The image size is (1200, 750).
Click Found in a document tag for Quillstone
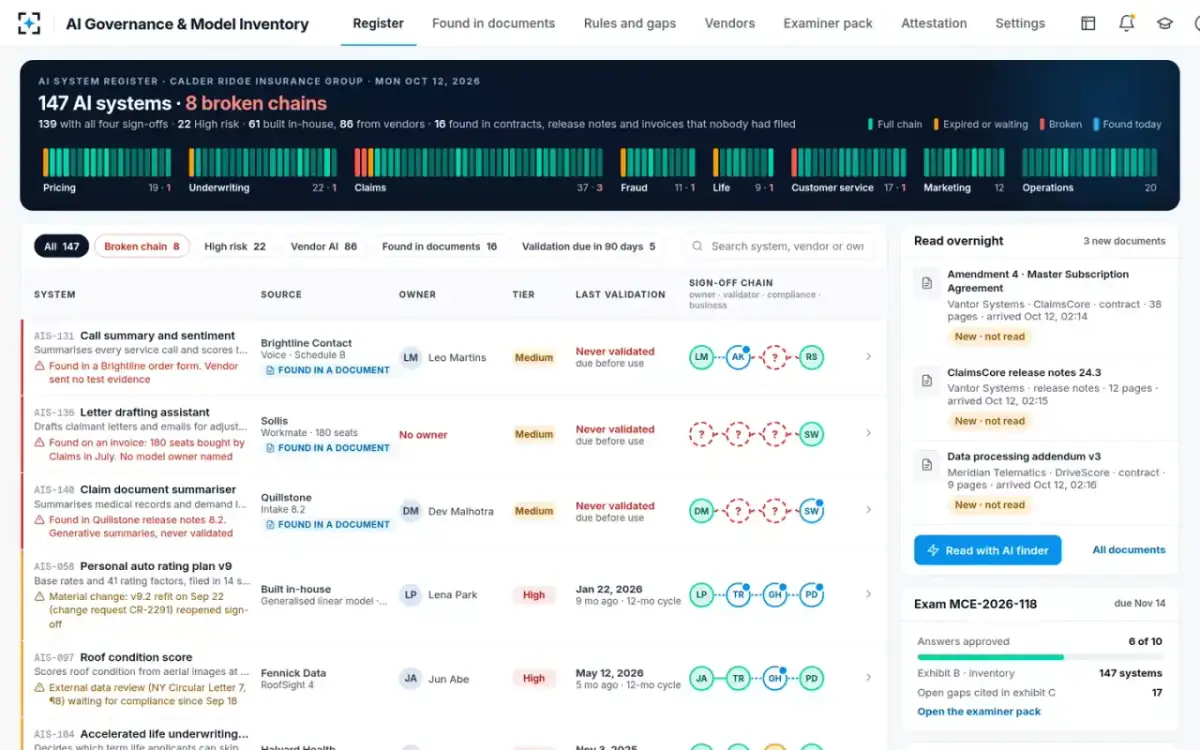pyautogui.click(x=327, y=524)
